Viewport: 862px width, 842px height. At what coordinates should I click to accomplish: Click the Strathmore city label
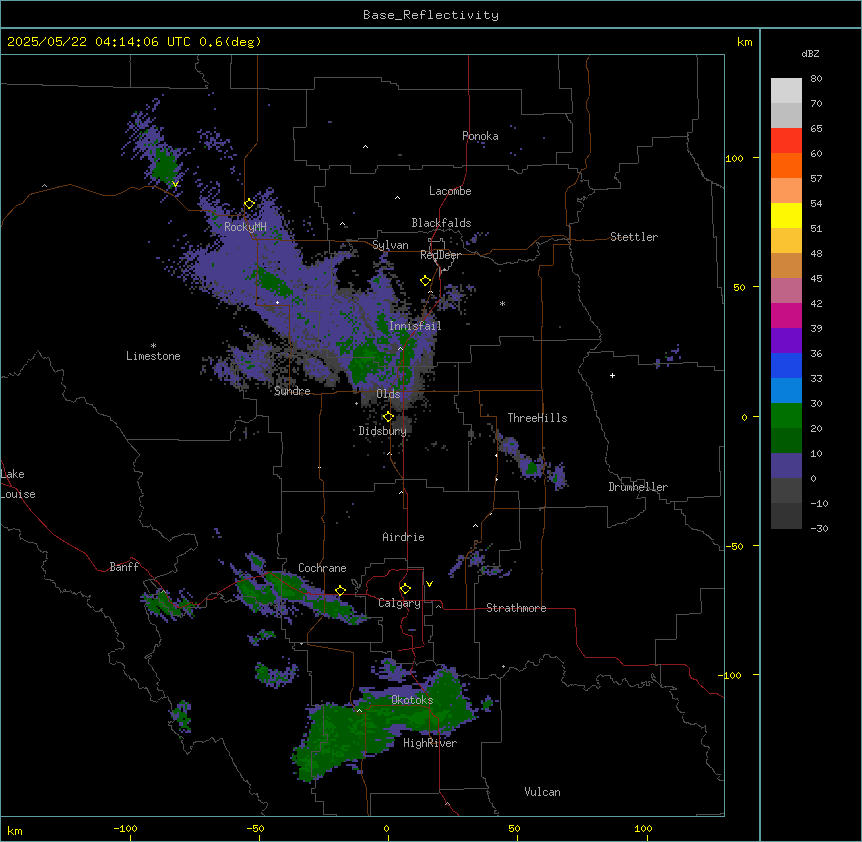point(516,608)
